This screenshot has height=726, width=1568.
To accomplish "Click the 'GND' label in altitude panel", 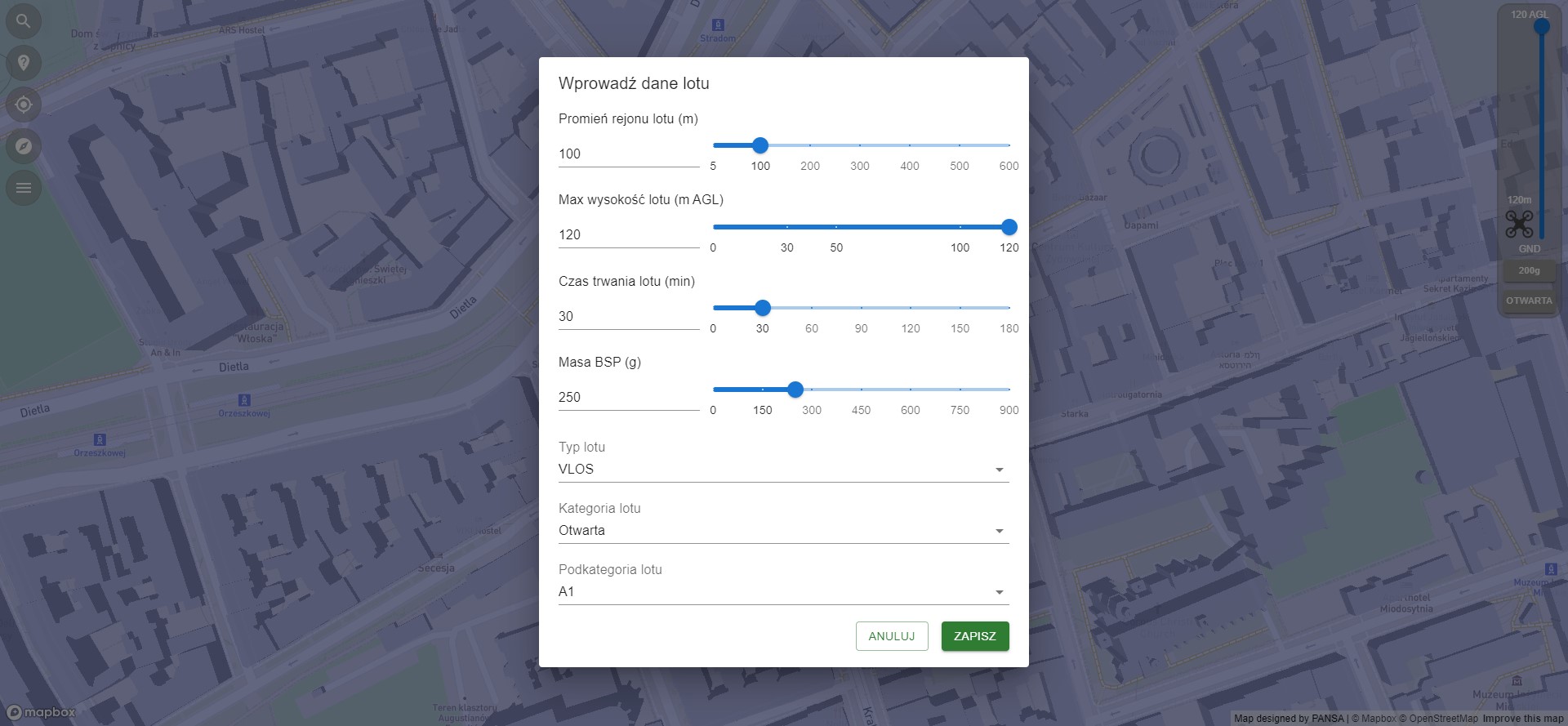I will [x=1530, y=249].
